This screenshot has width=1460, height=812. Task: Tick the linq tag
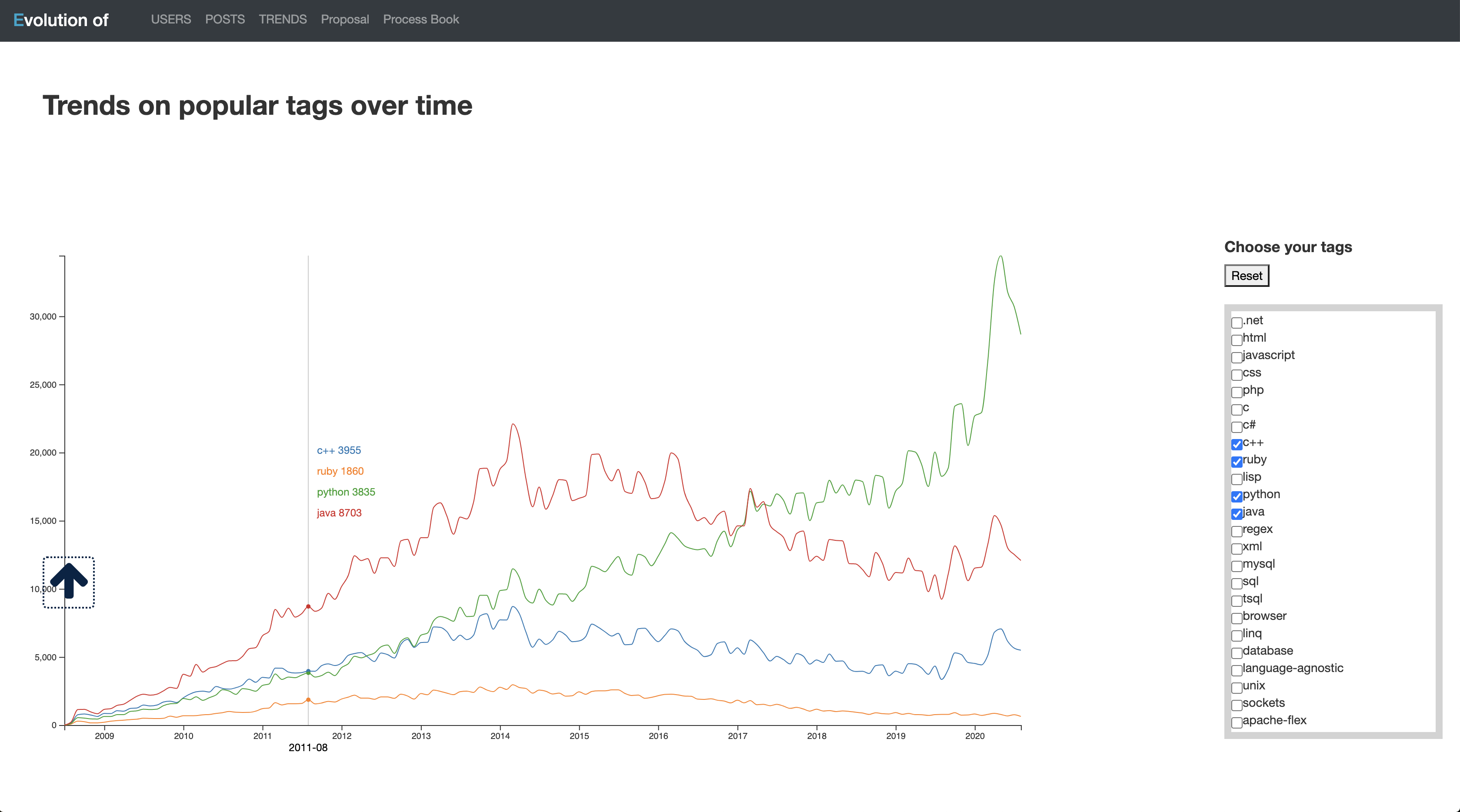1237,636
